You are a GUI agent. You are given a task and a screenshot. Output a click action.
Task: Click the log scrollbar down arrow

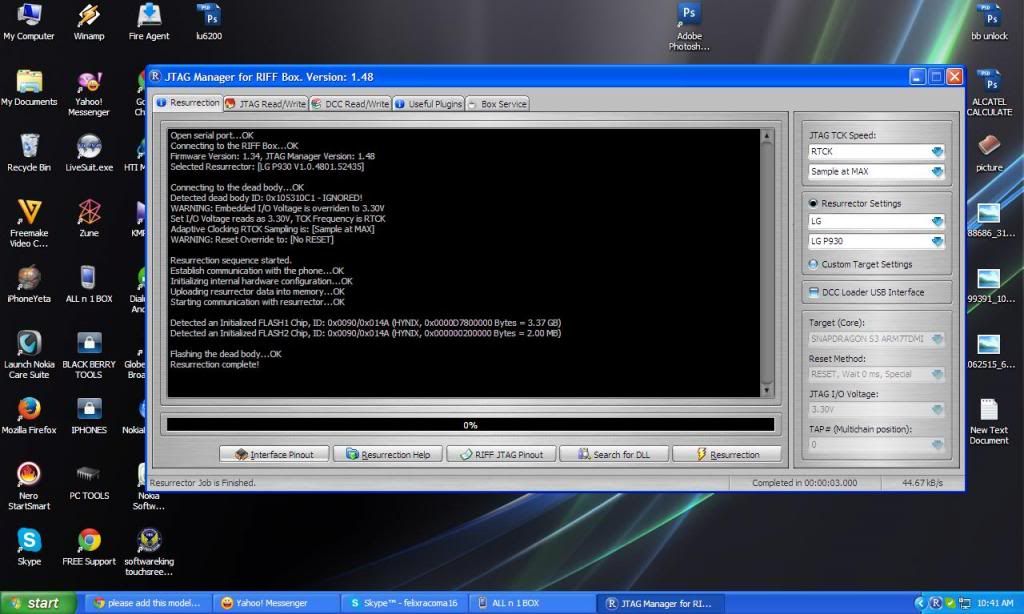click(767, 390)
